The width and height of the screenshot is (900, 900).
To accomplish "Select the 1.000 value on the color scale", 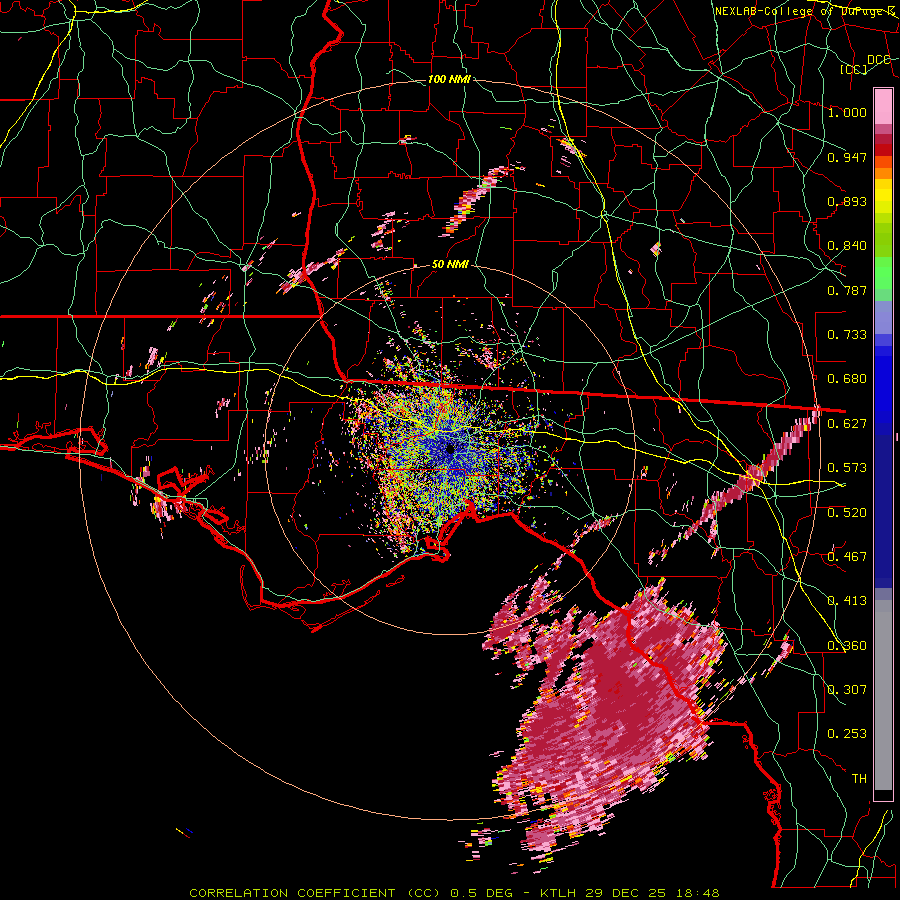I will click(x=847, y=112).
